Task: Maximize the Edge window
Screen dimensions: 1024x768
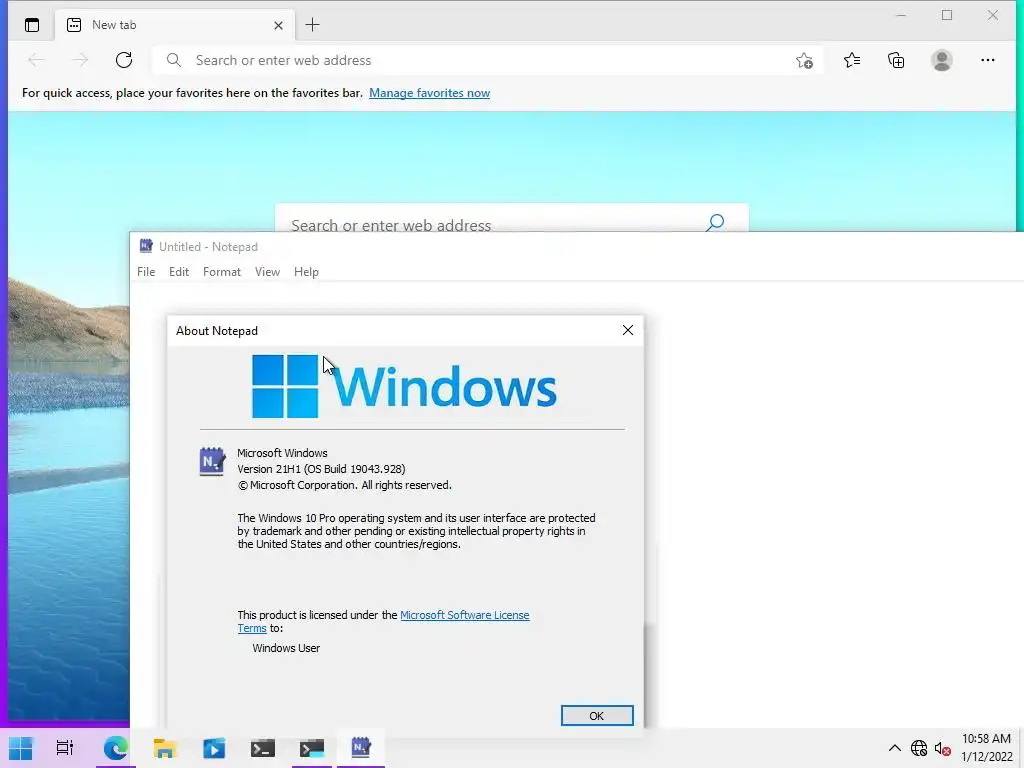Action: [947, 15]
